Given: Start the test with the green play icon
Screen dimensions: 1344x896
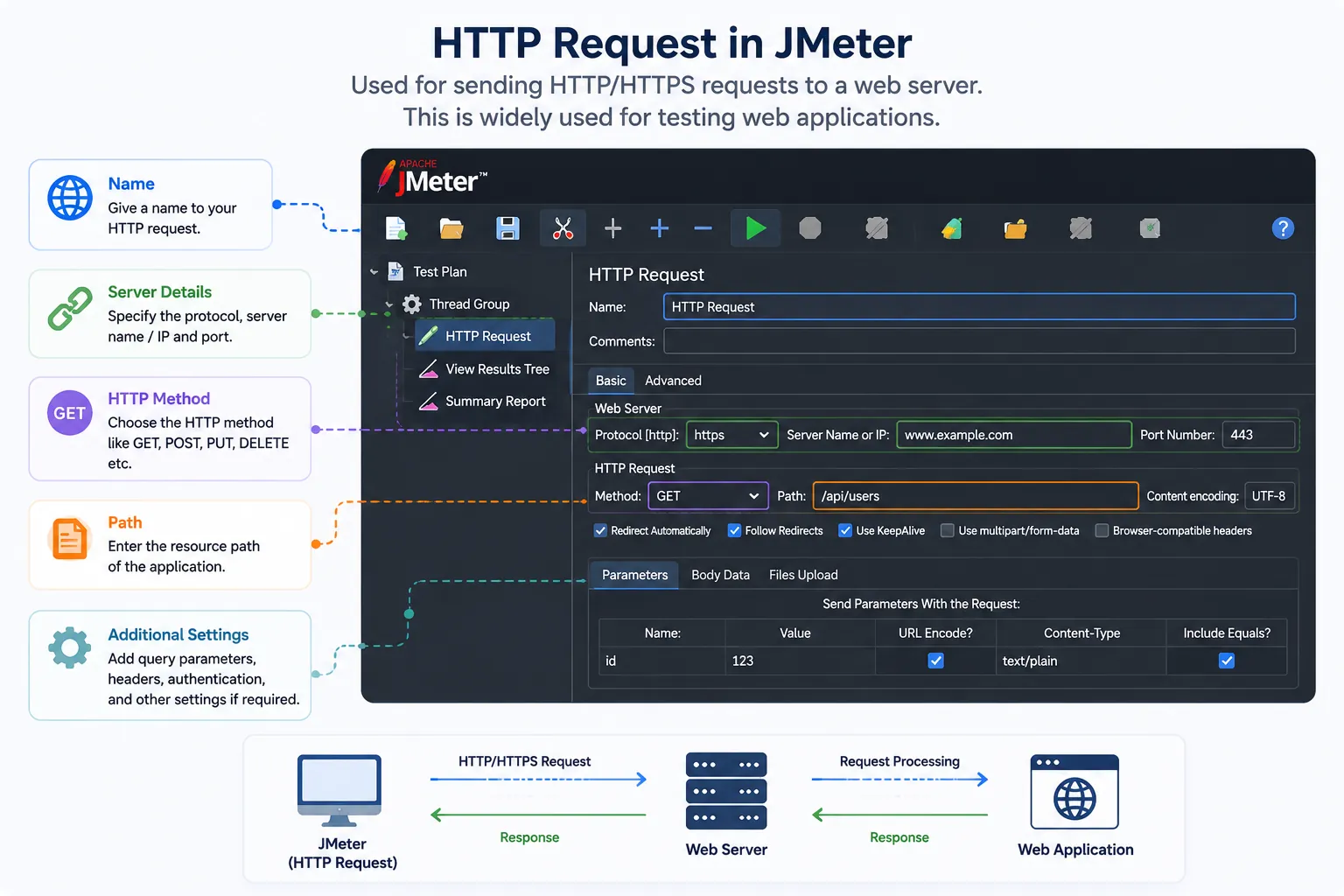Looking at the screenshot, I should 756,228.
